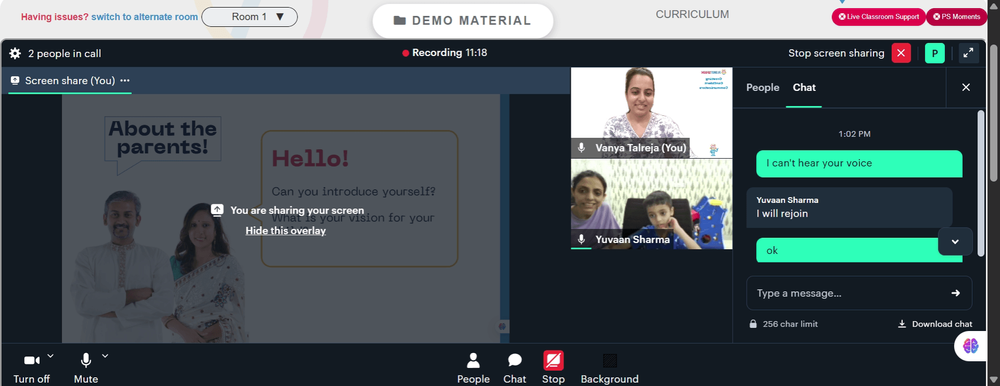
Task: Send the chat message arrow
Action: pyautogui.click(x=955, y=293)
